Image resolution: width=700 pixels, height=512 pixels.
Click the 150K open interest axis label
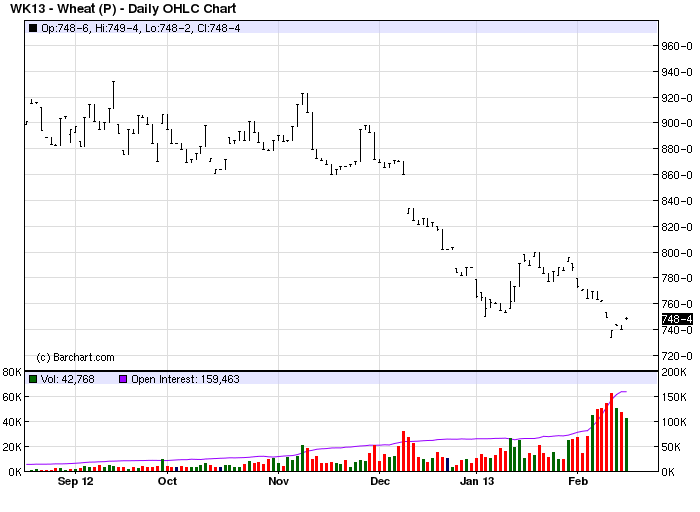[x=674, y=397]
